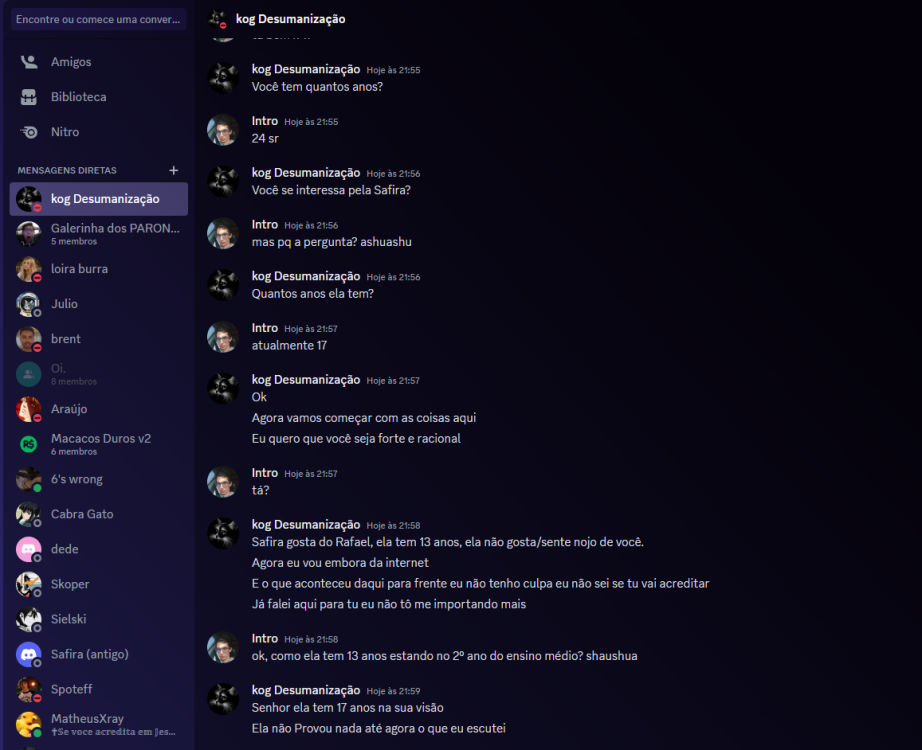Open the MatheusXray conversation
922x750 pixels.
99,724
